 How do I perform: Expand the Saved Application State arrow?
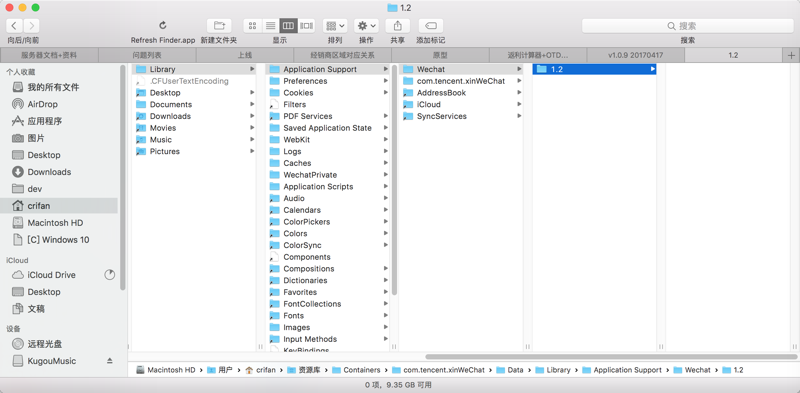[386, 128]
